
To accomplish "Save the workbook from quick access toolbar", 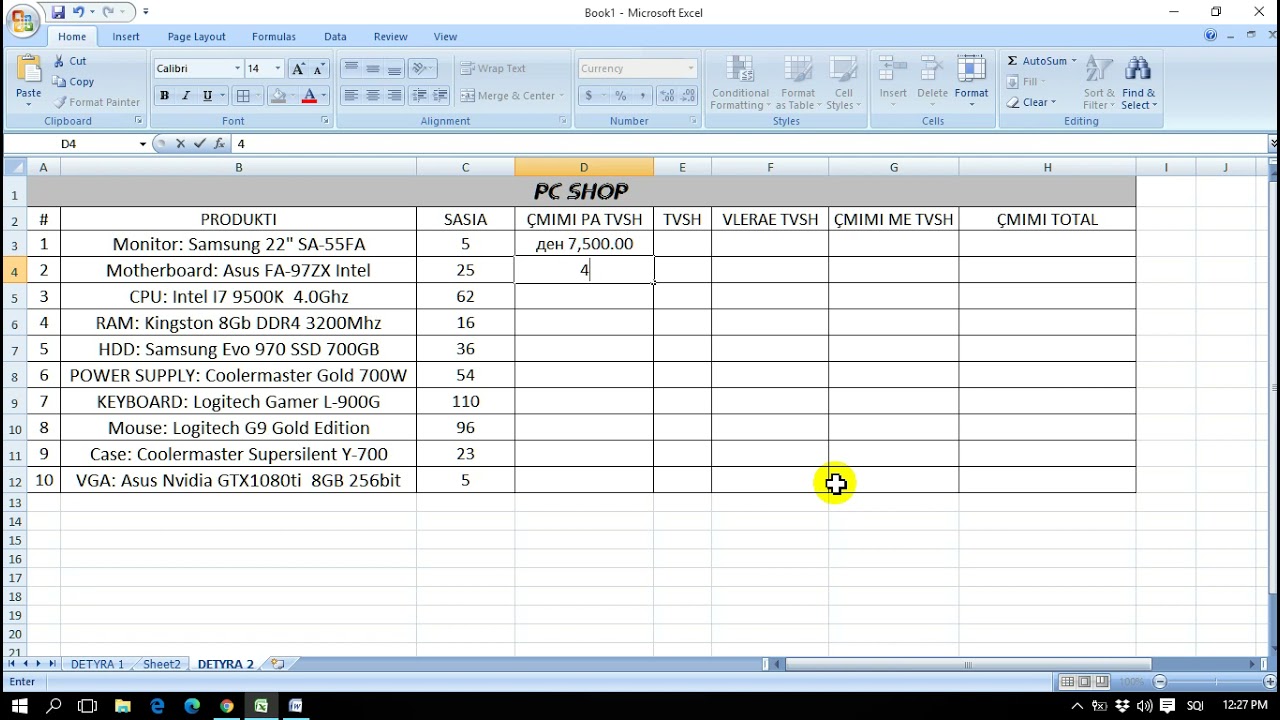I will 58,12.
